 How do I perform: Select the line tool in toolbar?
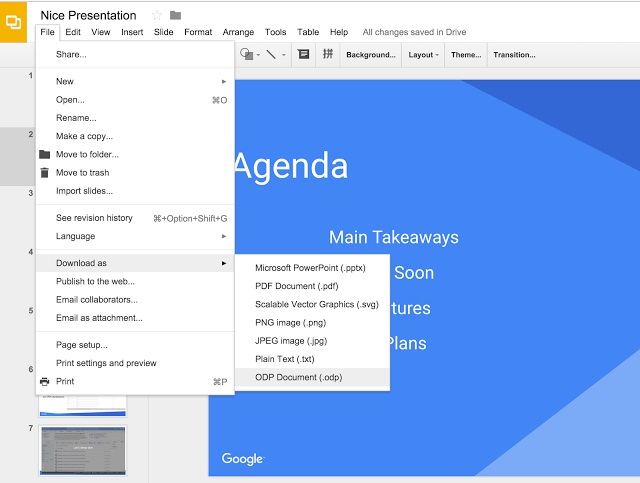click(270, 54)
